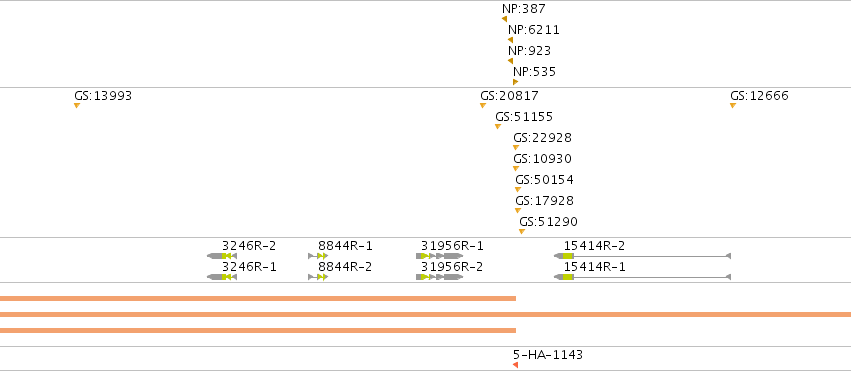Click the NP:6211 label
The height and width of the screenshot is (371, 851).
pyautogui.click(x=534, y=30)
